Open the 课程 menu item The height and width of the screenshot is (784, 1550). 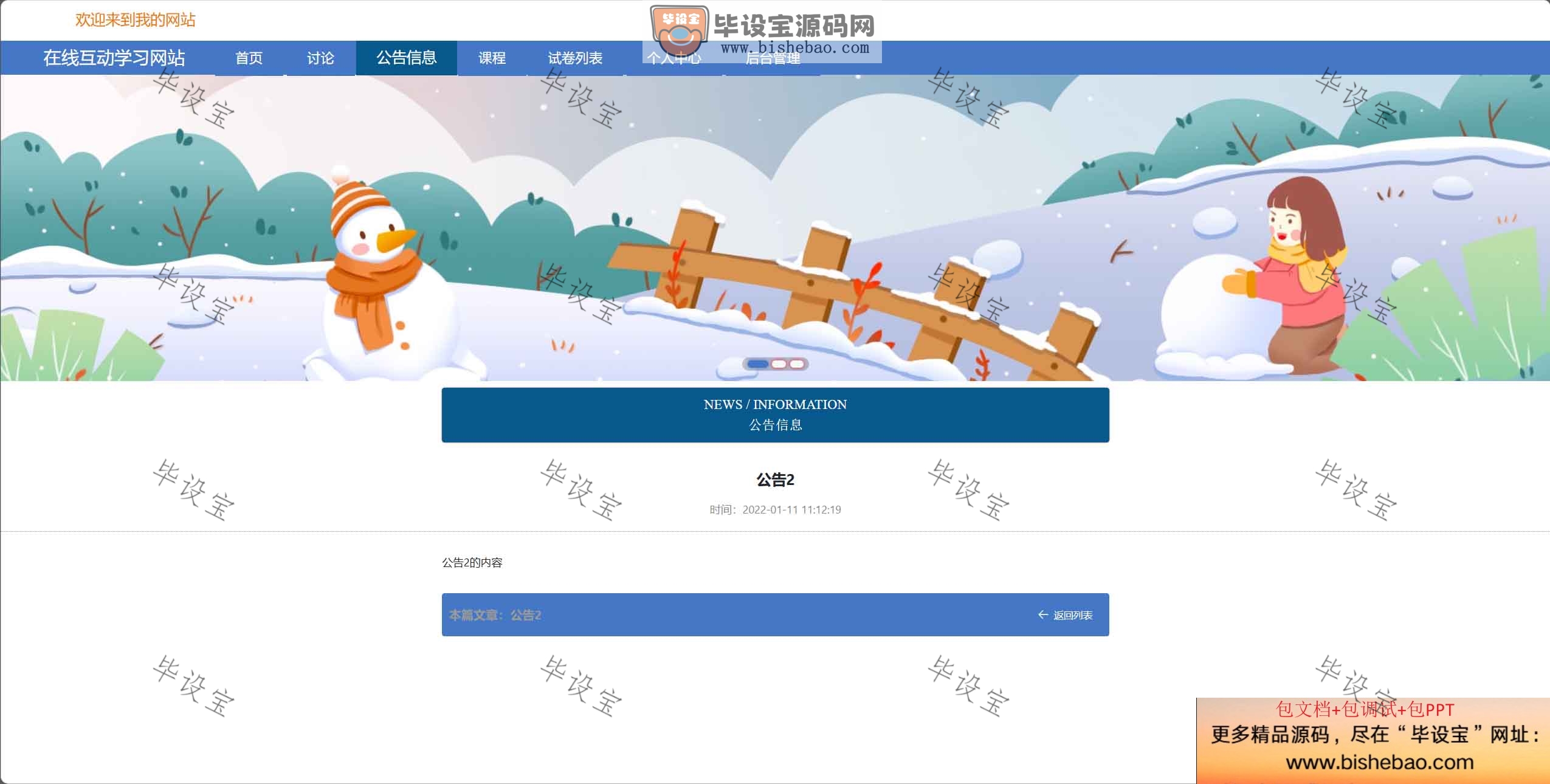tap(492, 58)
